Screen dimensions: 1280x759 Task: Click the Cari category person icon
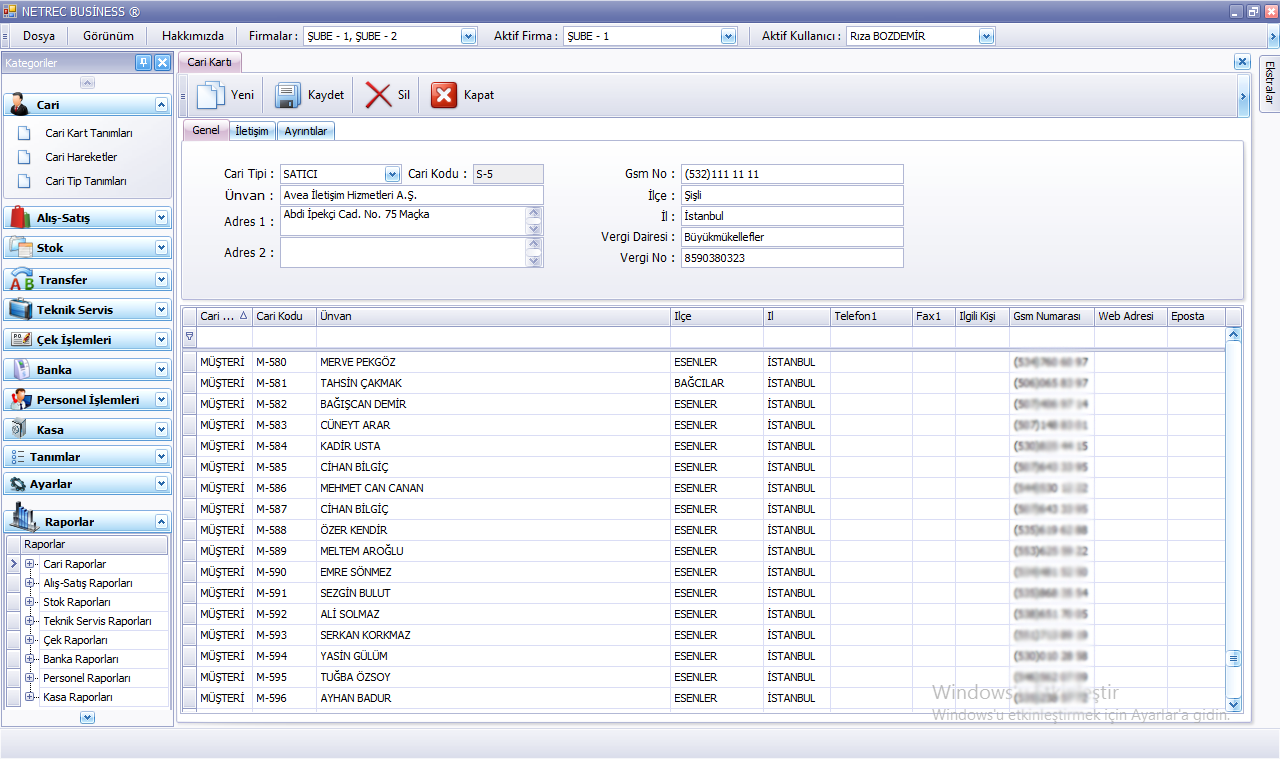coord(20,104)
